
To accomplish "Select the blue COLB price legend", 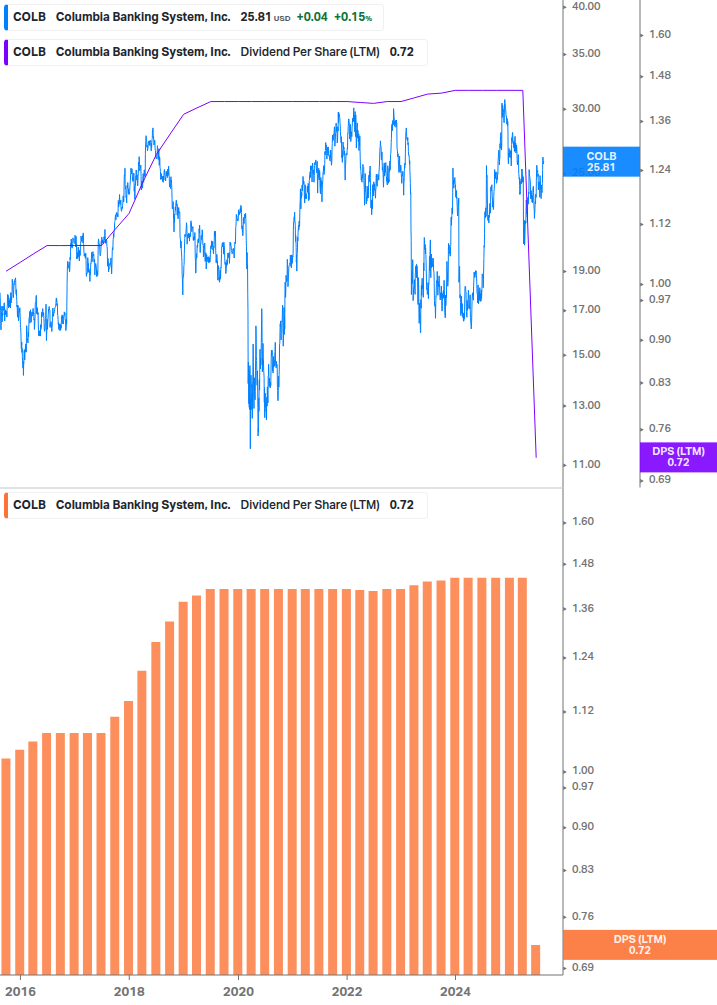I will [194, 17].
